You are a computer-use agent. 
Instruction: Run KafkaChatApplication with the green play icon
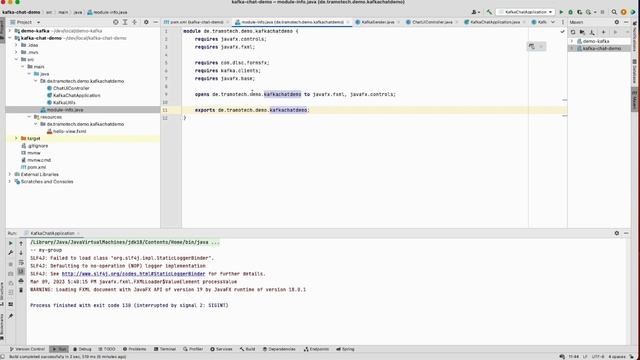coord(561,12)
